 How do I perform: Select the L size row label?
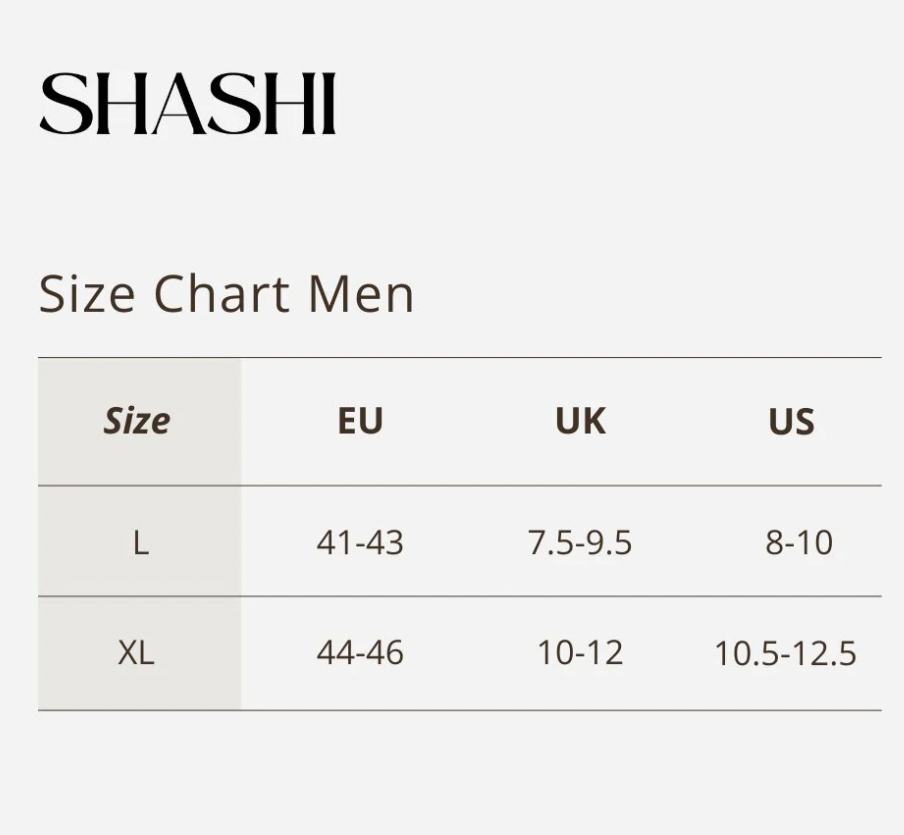[x=141, y=543]
